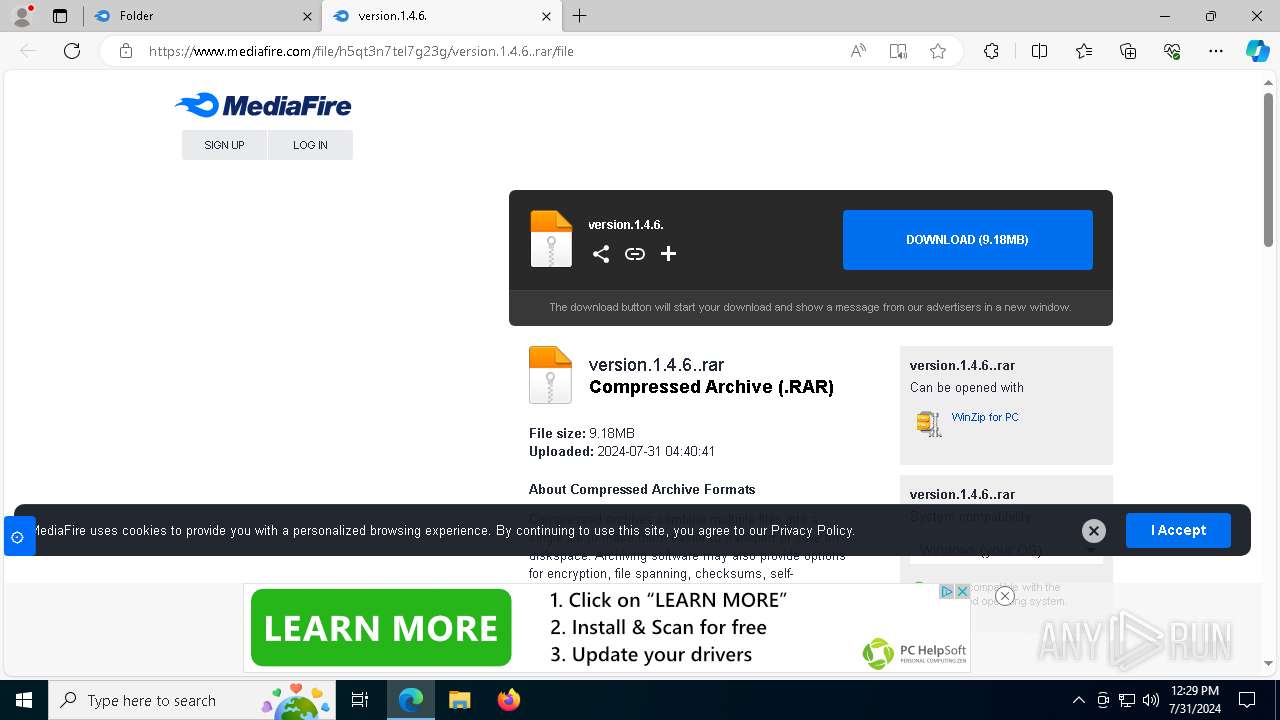Expand the System compatibility dropdown

[1006, 550]
